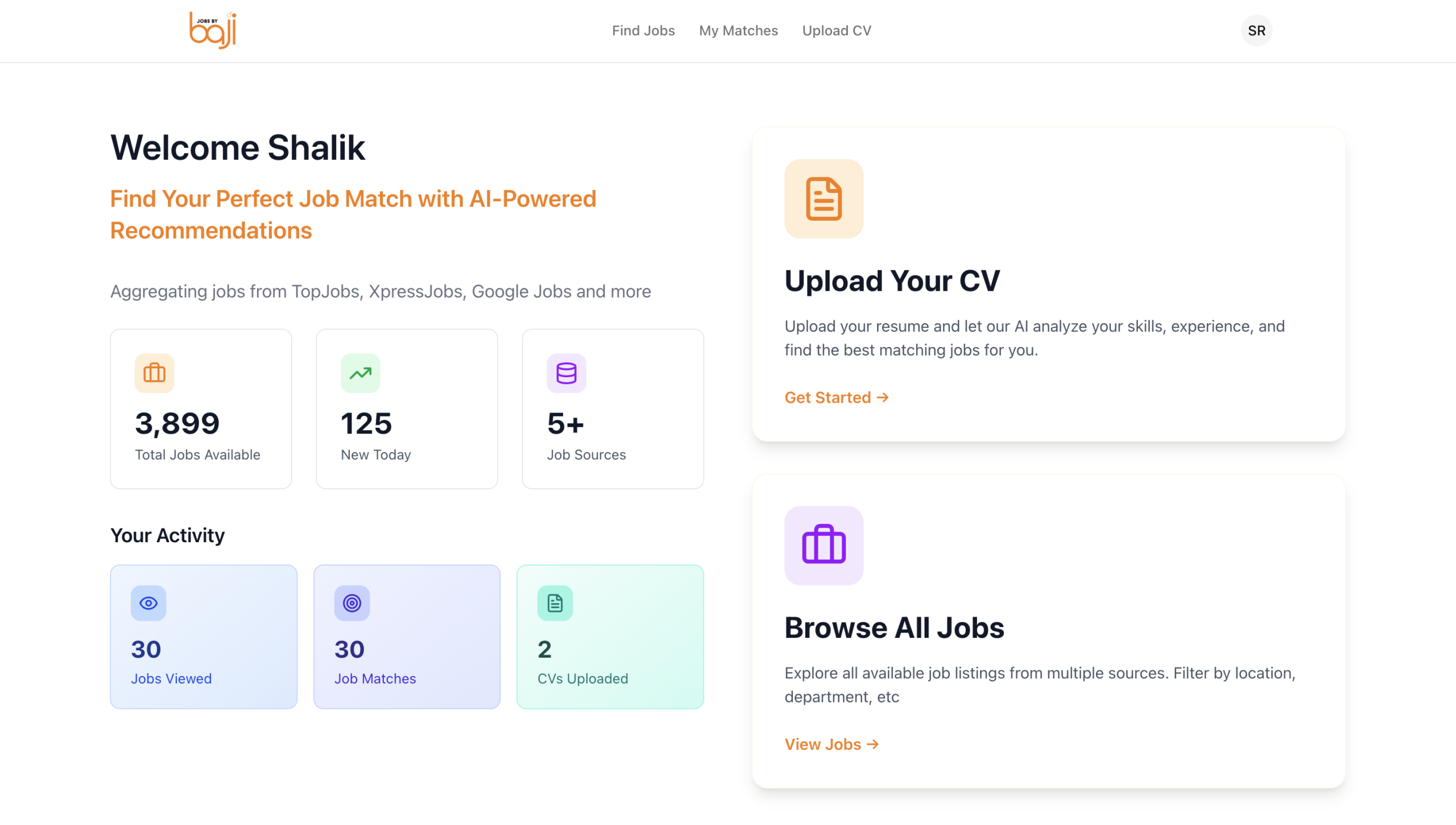Click the purple database Job Sources icon

[566, 373]
